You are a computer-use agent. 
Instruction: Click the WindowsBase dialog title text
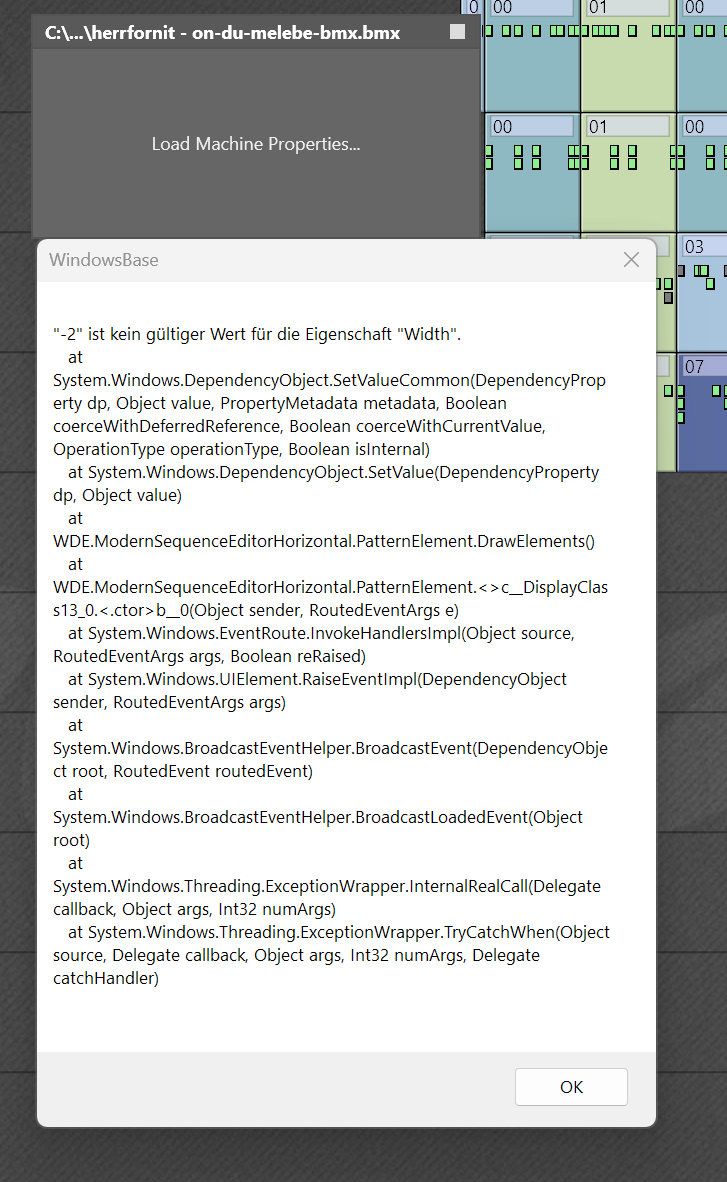point(104,260)
